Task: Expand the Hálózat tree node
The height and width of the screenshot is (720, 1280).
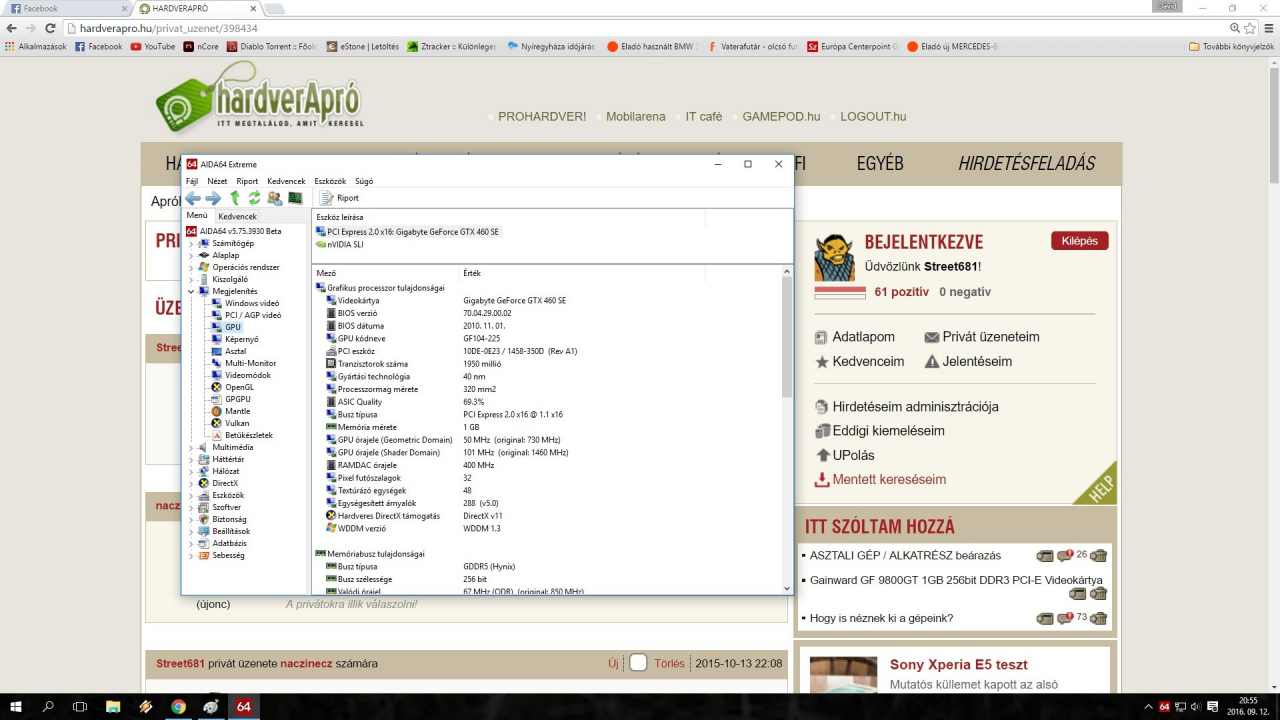Action: point(191,471)
